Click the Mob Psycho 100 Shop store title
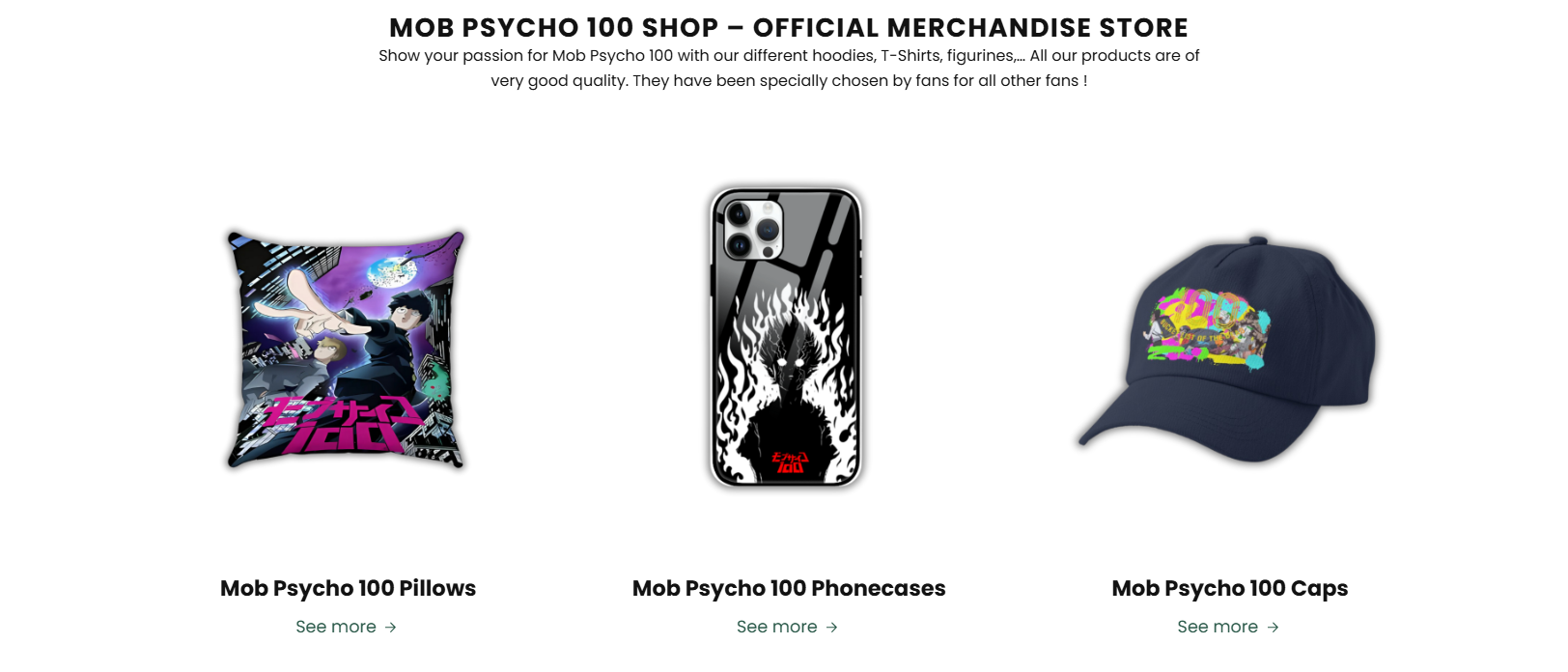 click(x=789, y=27)
